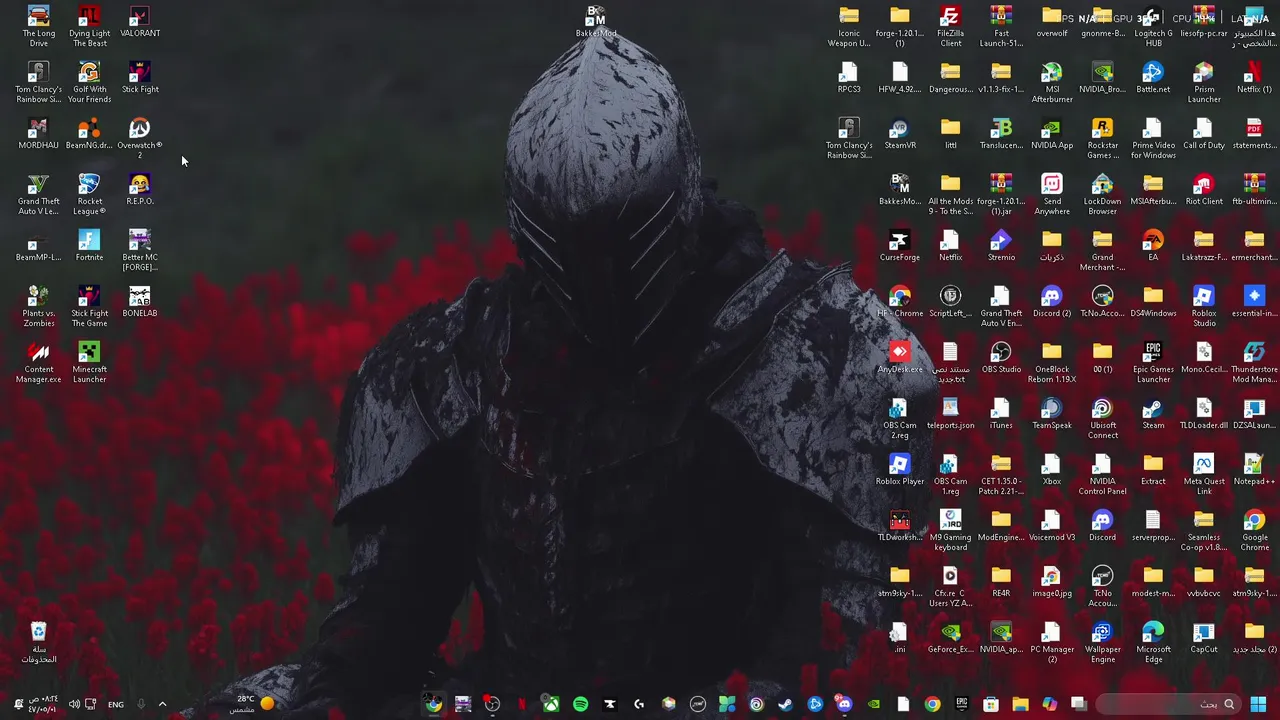The width and height of the screenshot is (1280, 720).
Task: Launch Minecraft Launcher from desktop
Action: (x=89, y=362)
